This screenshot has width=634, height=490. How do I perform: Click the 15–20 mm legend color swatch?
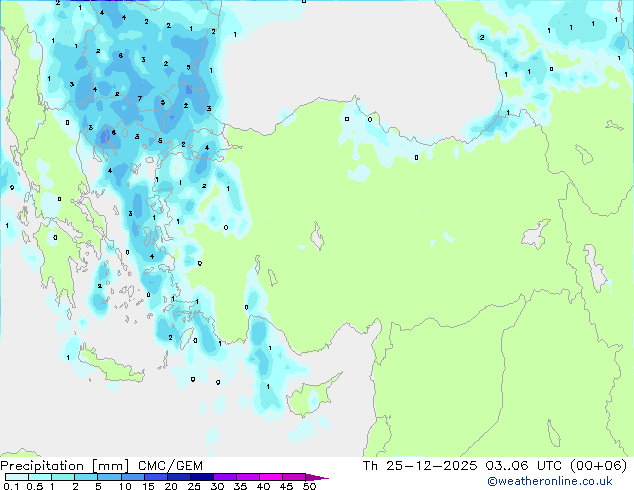155,477
